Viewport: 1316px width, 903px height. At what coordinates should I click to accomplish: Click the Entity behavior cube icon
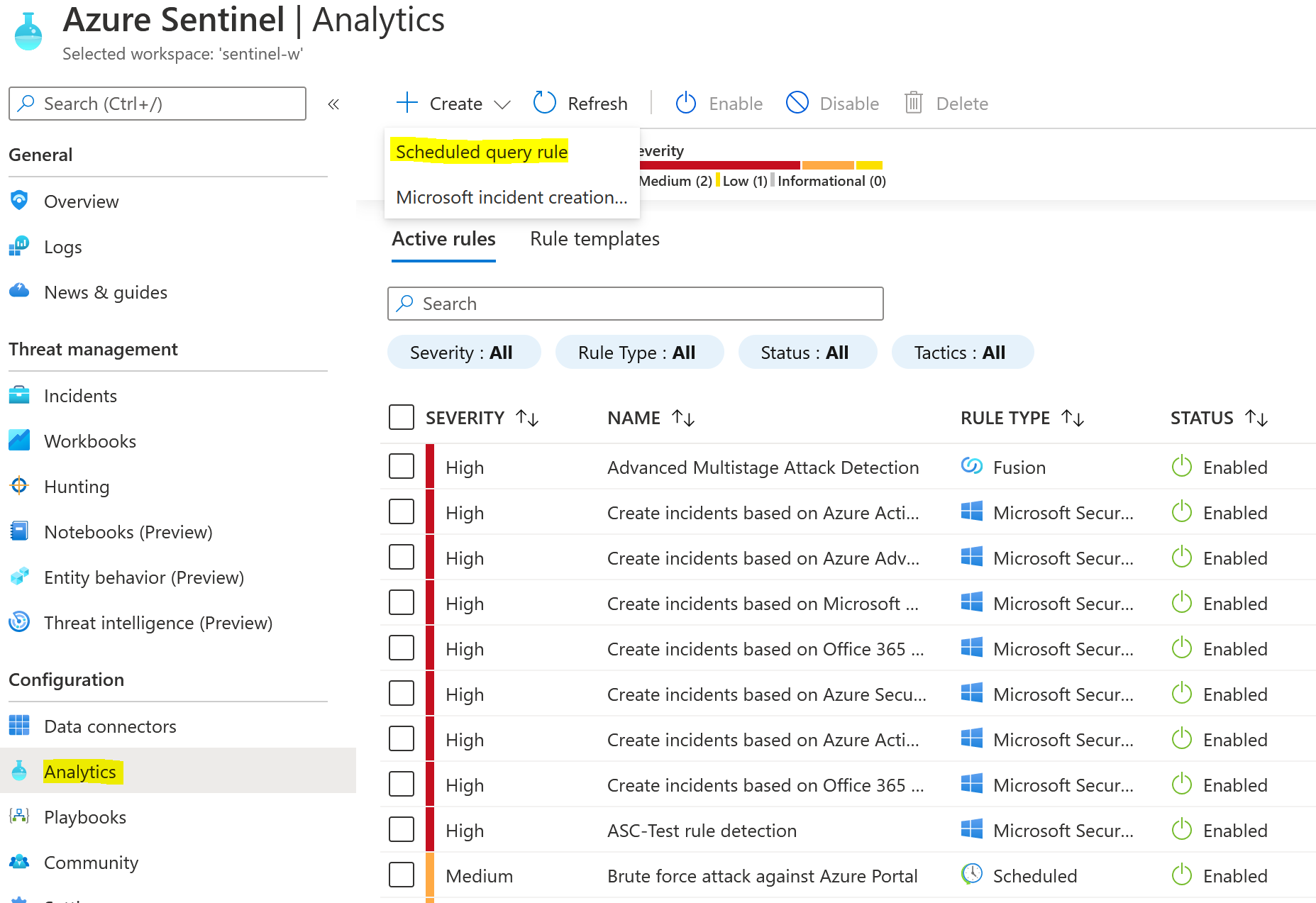tap(19, 577)
